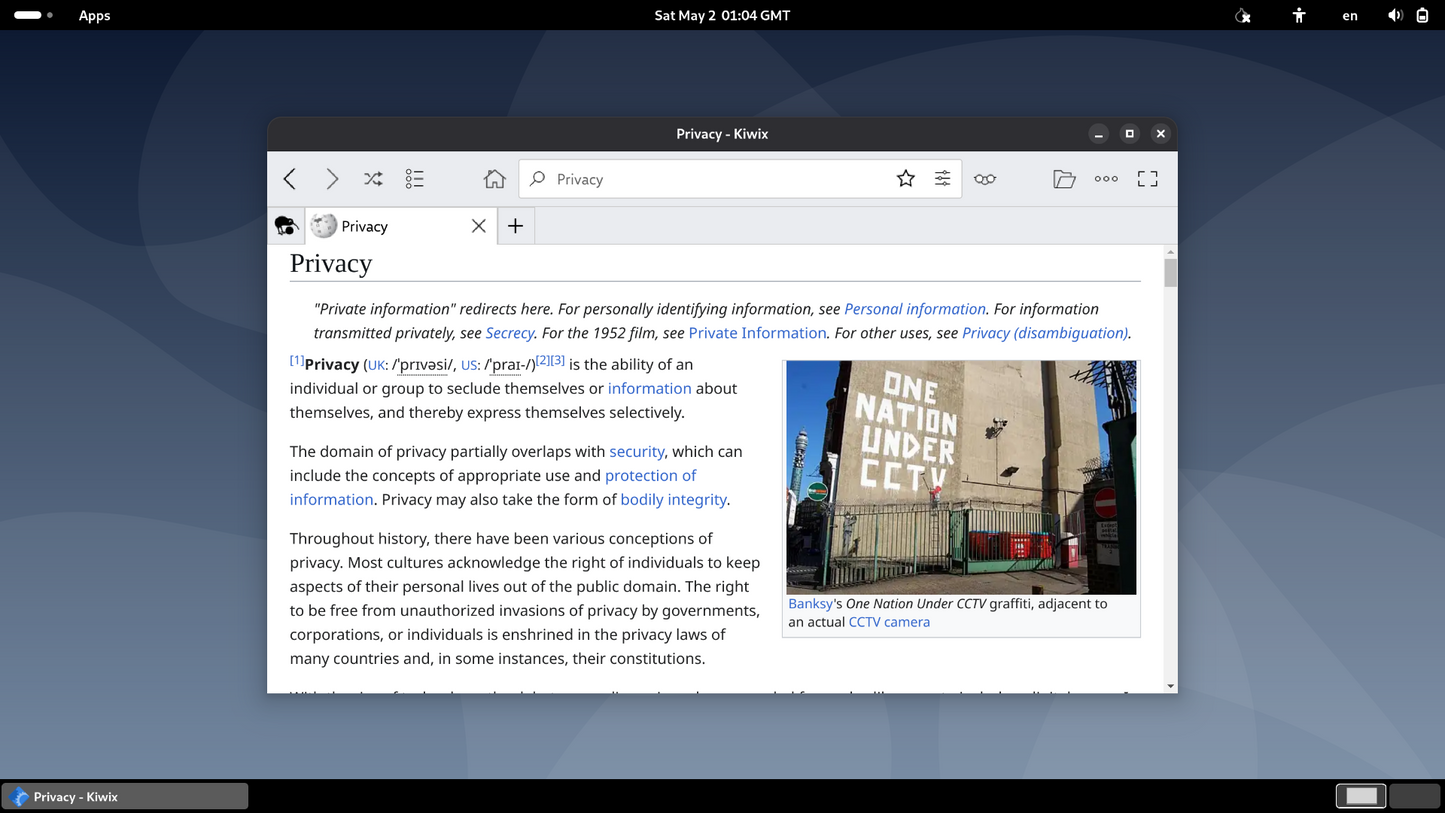This screenshot has width=1445, height=813.
Task: Open the Kiwix library tab icon
Action: tap(286, 226)
